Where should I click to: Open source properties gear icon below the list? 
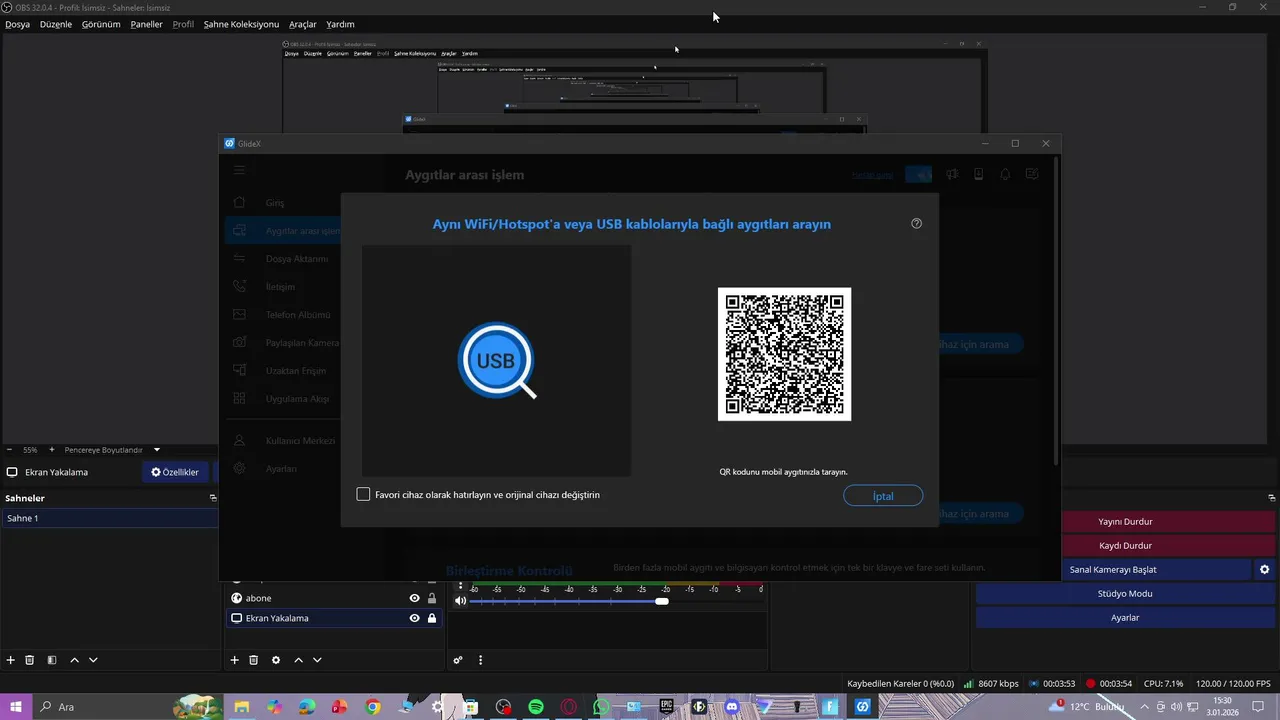pyautogui.click(x=276, y=660)
